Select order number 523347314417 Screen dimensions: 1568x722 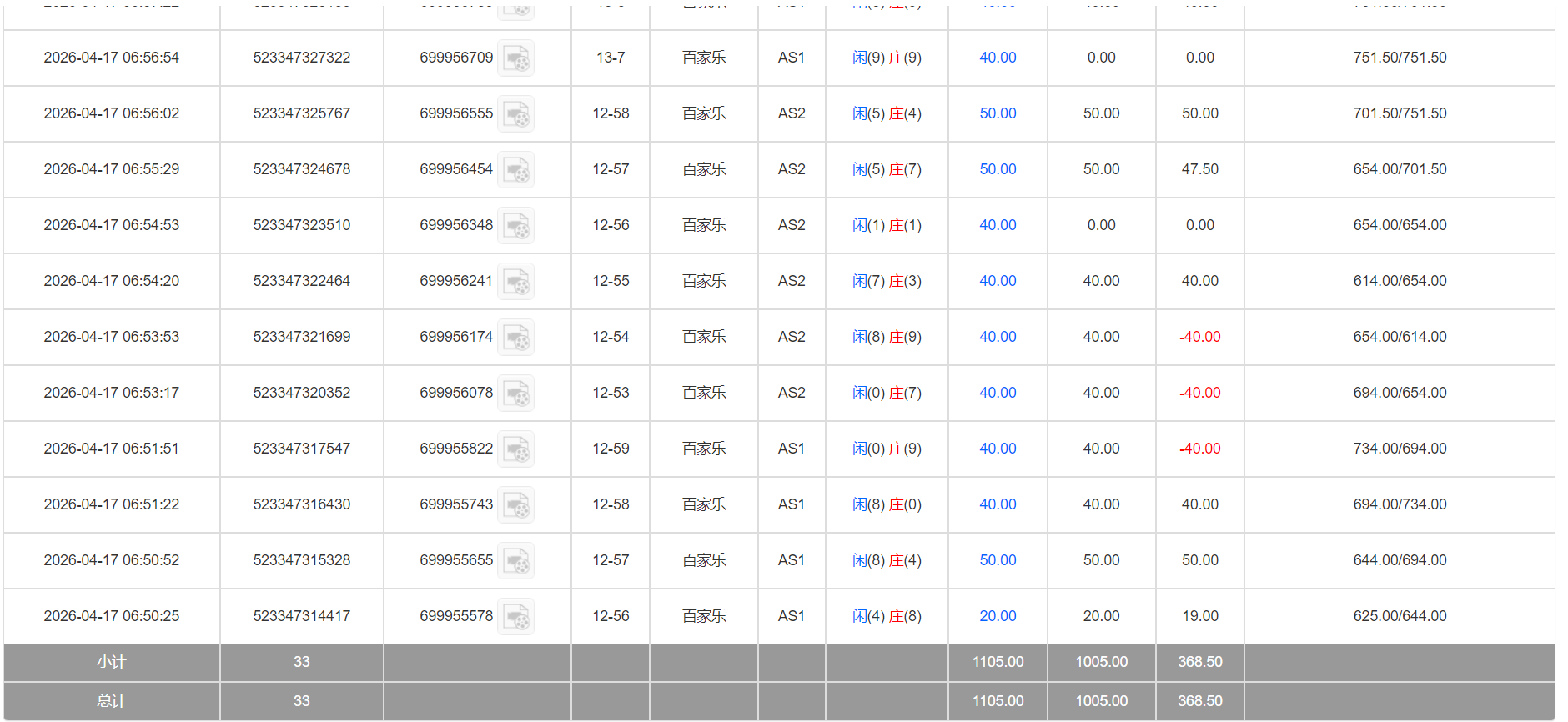[302, 616]
